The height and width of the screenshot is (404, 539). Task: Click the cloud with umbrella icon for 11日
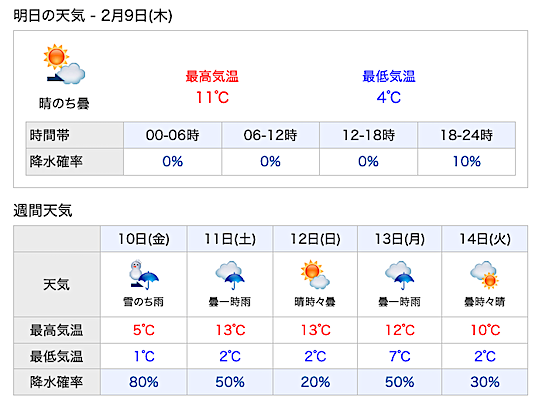(230, 275)
